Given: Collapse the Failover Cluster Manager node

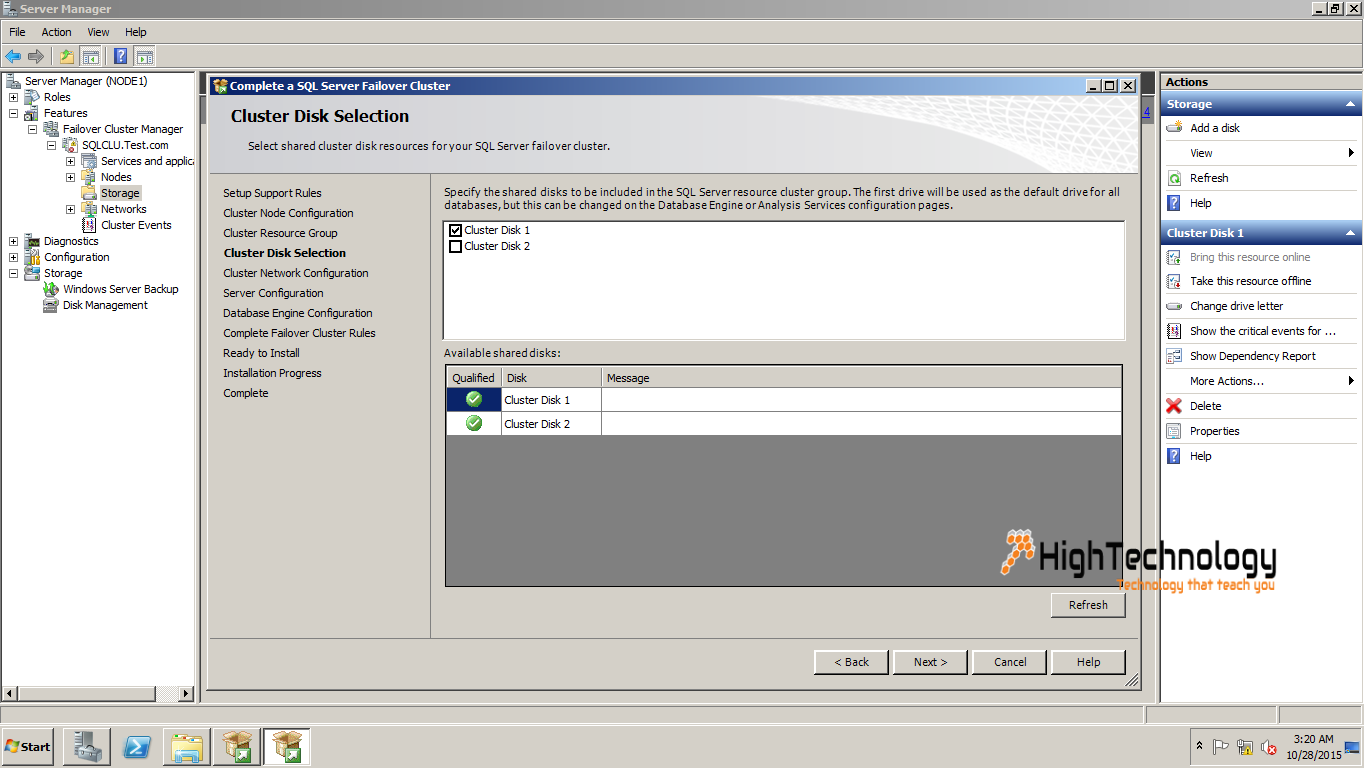Looking at the screenshot, I should pyautogui.click(x=32, y=129).
